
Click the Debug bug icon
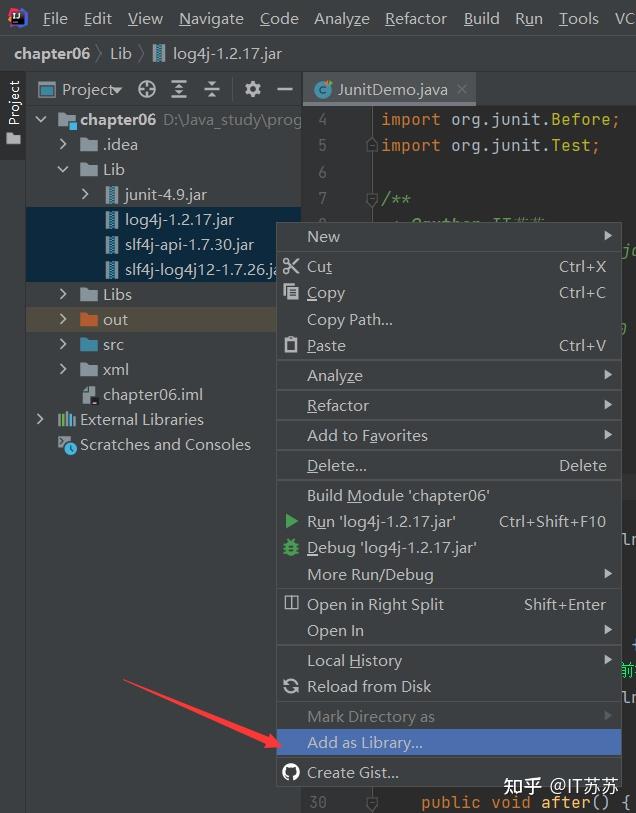pyautogui.click(x=291, y=547)
